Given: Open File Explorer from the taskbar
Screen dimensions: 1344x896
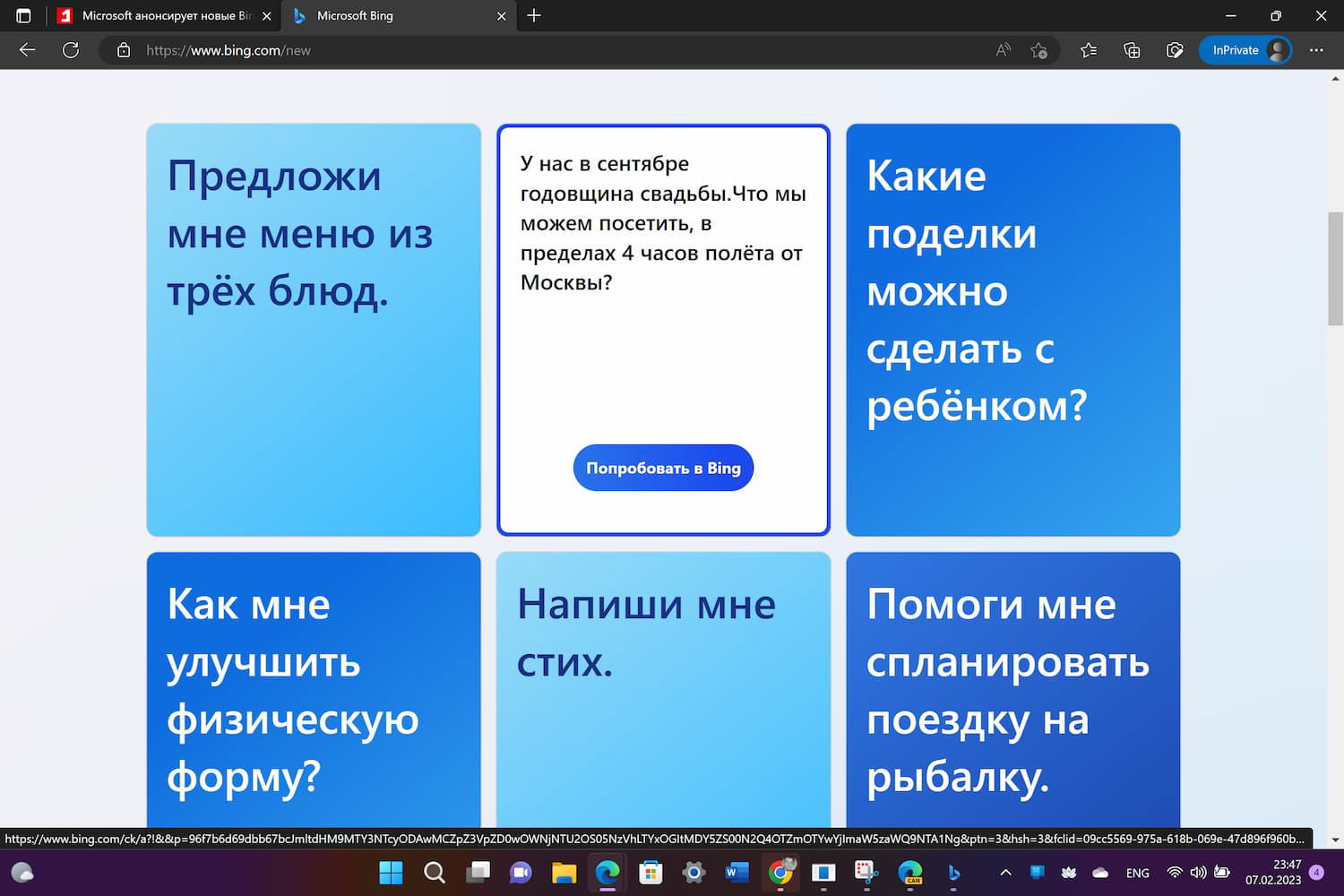Looking at the screenshot, I should pos(564,873).
